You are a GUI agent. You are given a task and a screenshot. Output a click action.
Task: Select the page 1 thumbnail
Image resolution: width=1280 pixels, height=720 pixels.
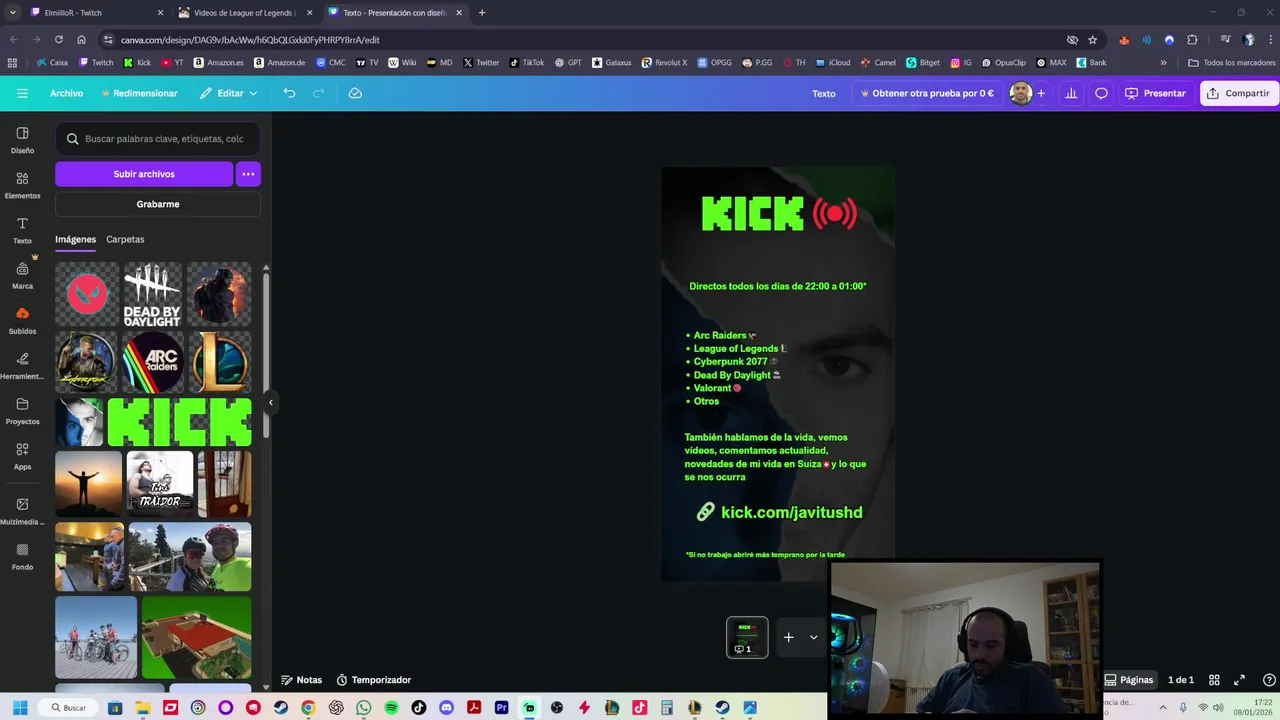coord(747,637)
